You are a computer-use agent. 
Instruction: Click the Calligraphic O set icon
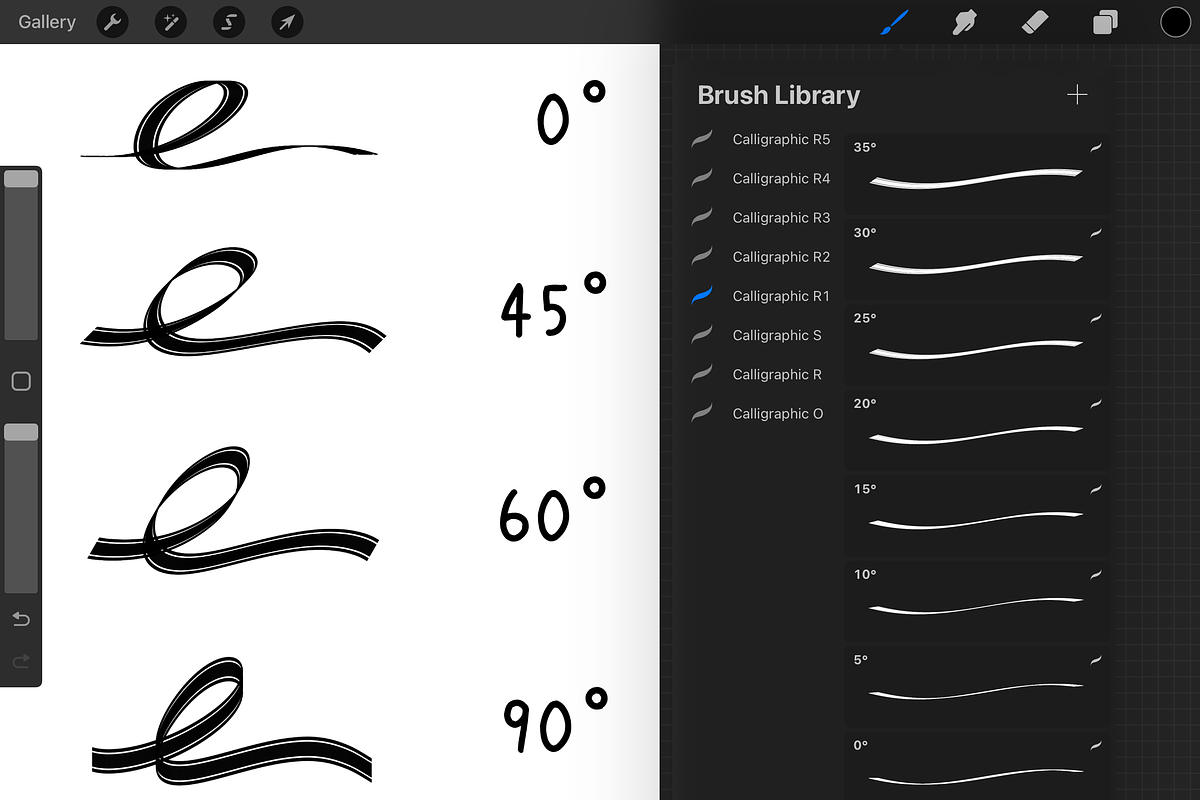(702, 413)
